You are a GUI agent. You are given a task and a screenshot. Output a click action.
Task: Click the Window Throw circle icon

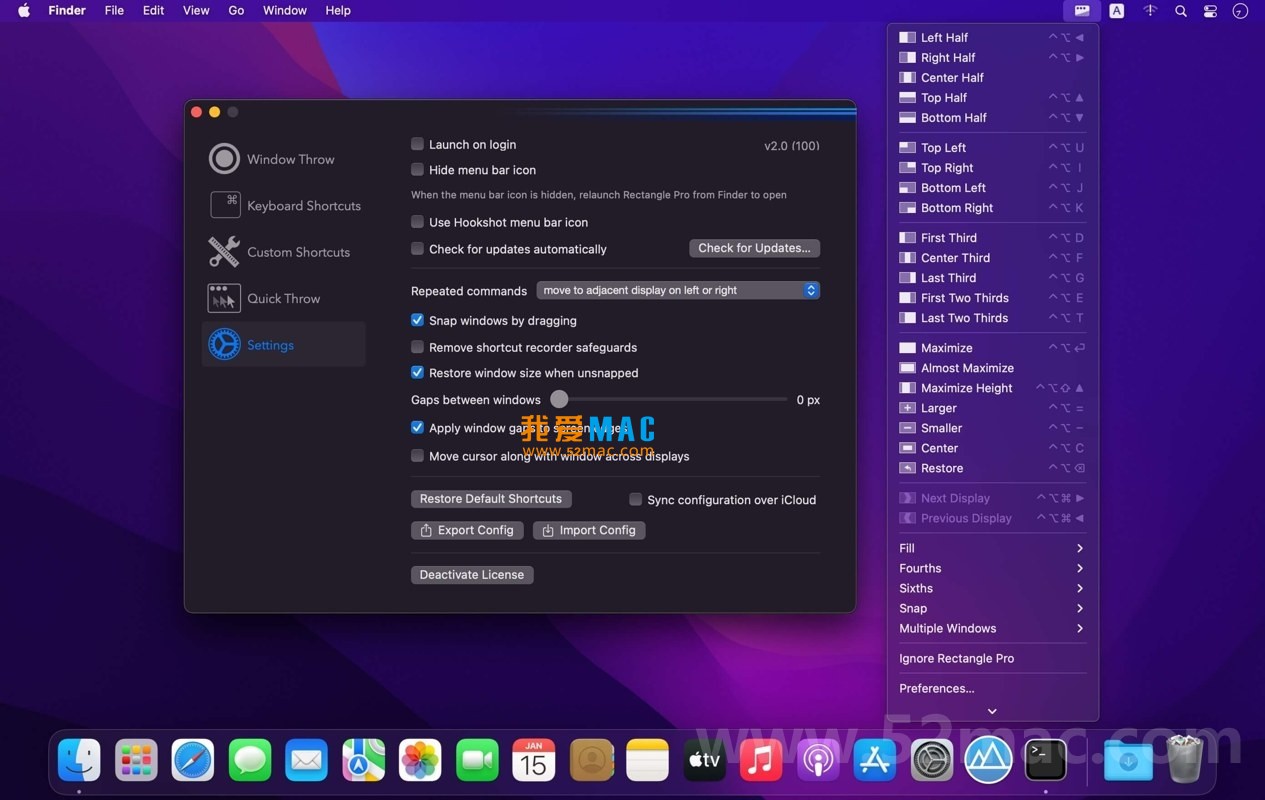click(224, 159)
